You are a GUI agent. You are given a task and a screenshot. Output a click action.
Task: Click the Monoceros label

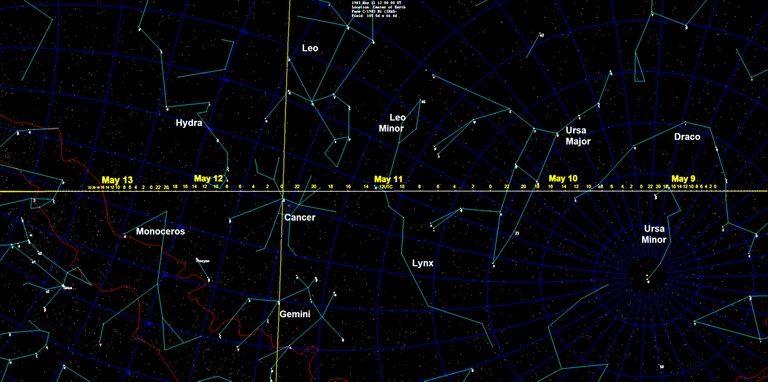pyautogui.click(x=161, y=232)
